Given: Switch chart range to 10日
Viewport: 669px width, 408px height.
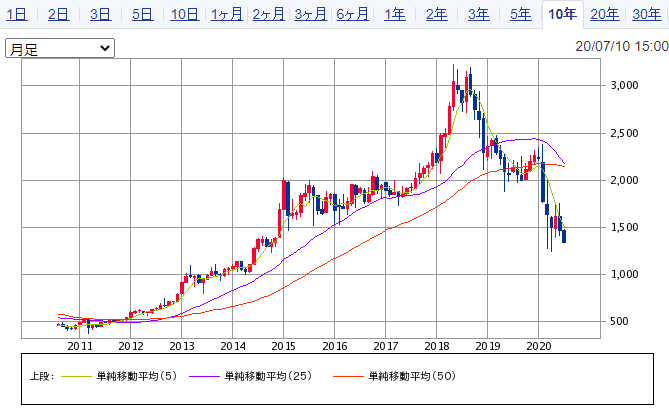Looking at the screenshot, I should click(x=184, y=15).
